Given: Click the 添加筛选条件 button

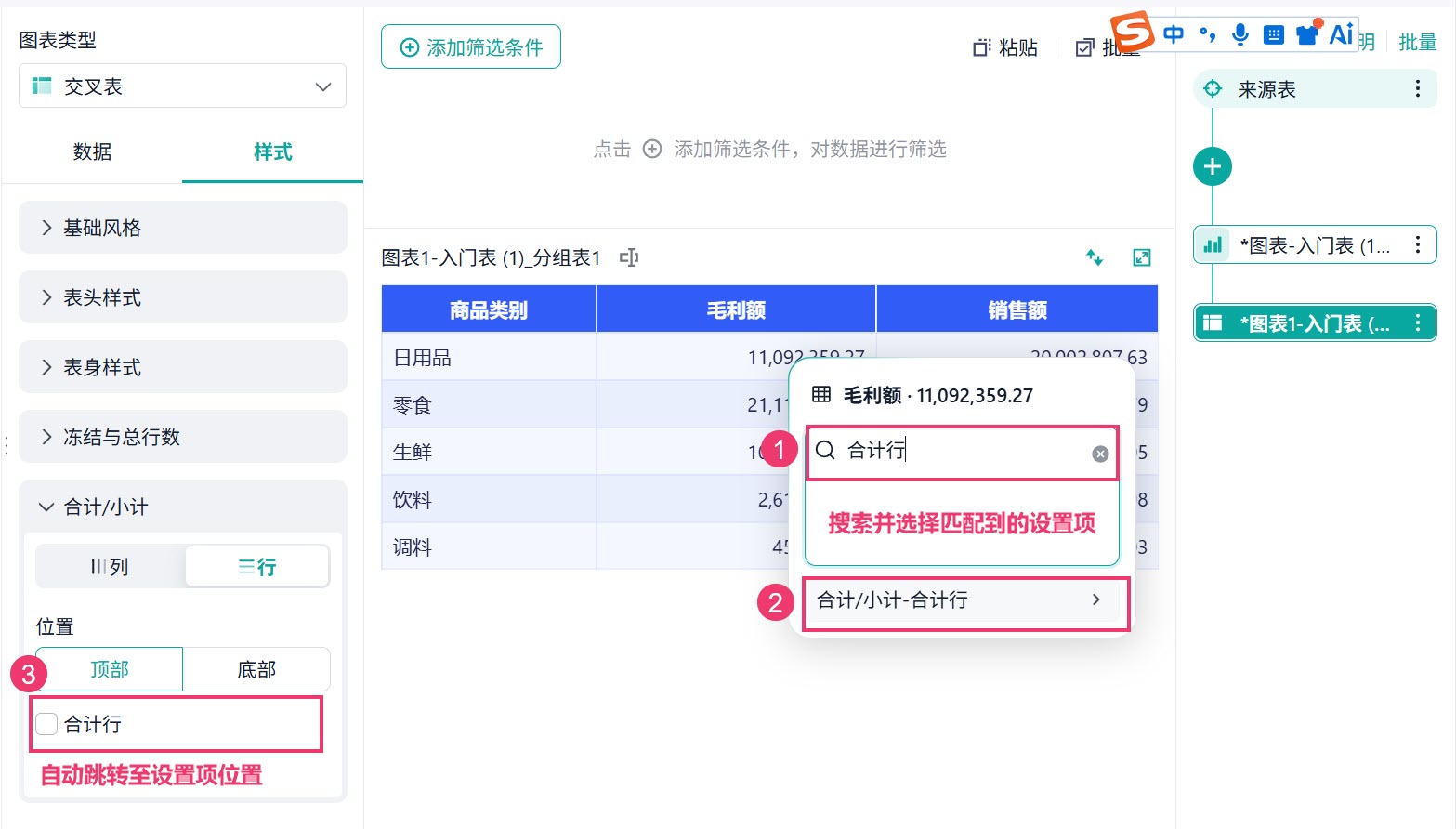Looking at the screenshot, I should coord(471,46).
